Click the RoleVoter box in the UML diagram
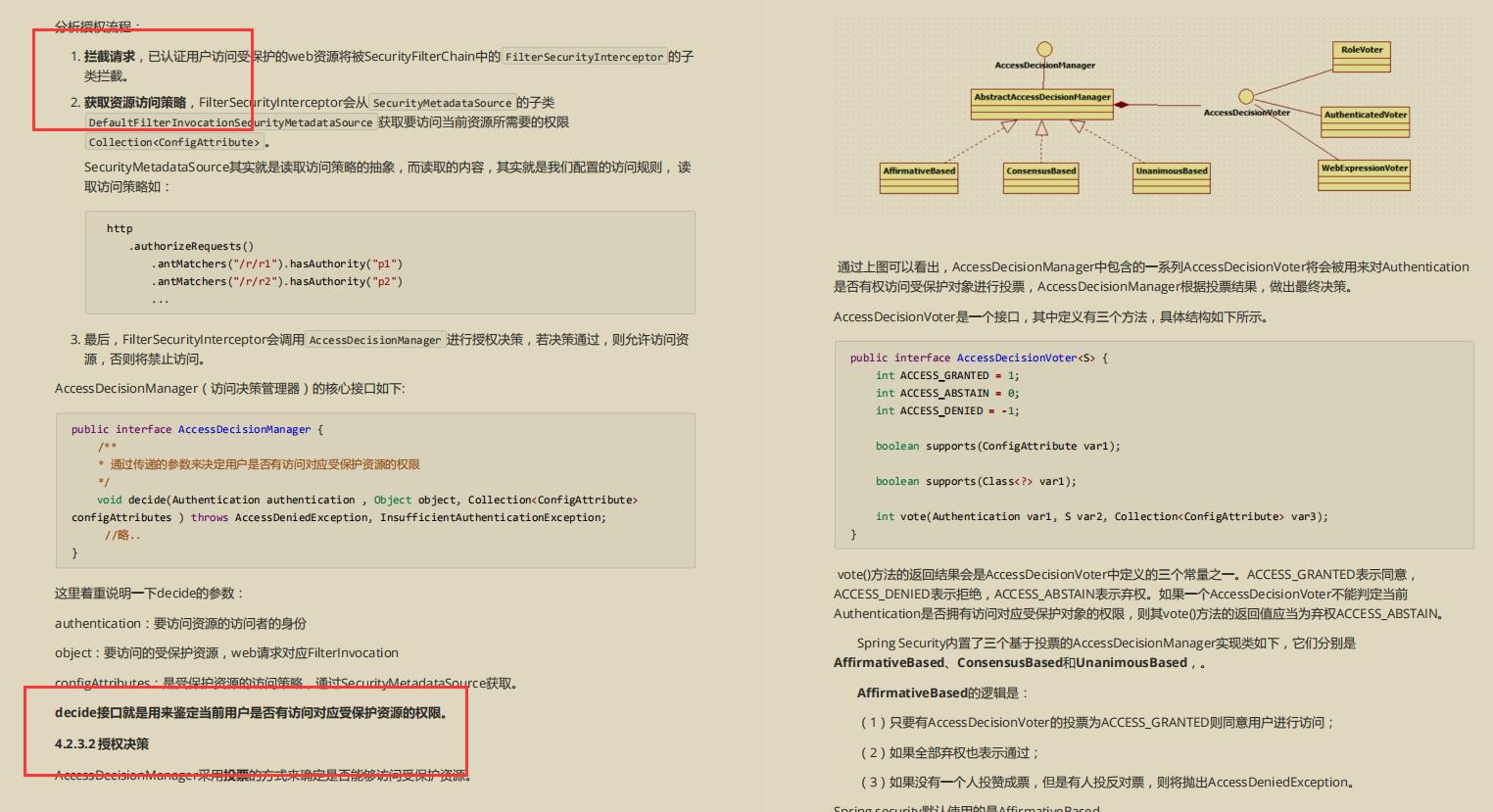Screen dimensions: 1493x812 pyautogui.click(x=1362, y=57)
